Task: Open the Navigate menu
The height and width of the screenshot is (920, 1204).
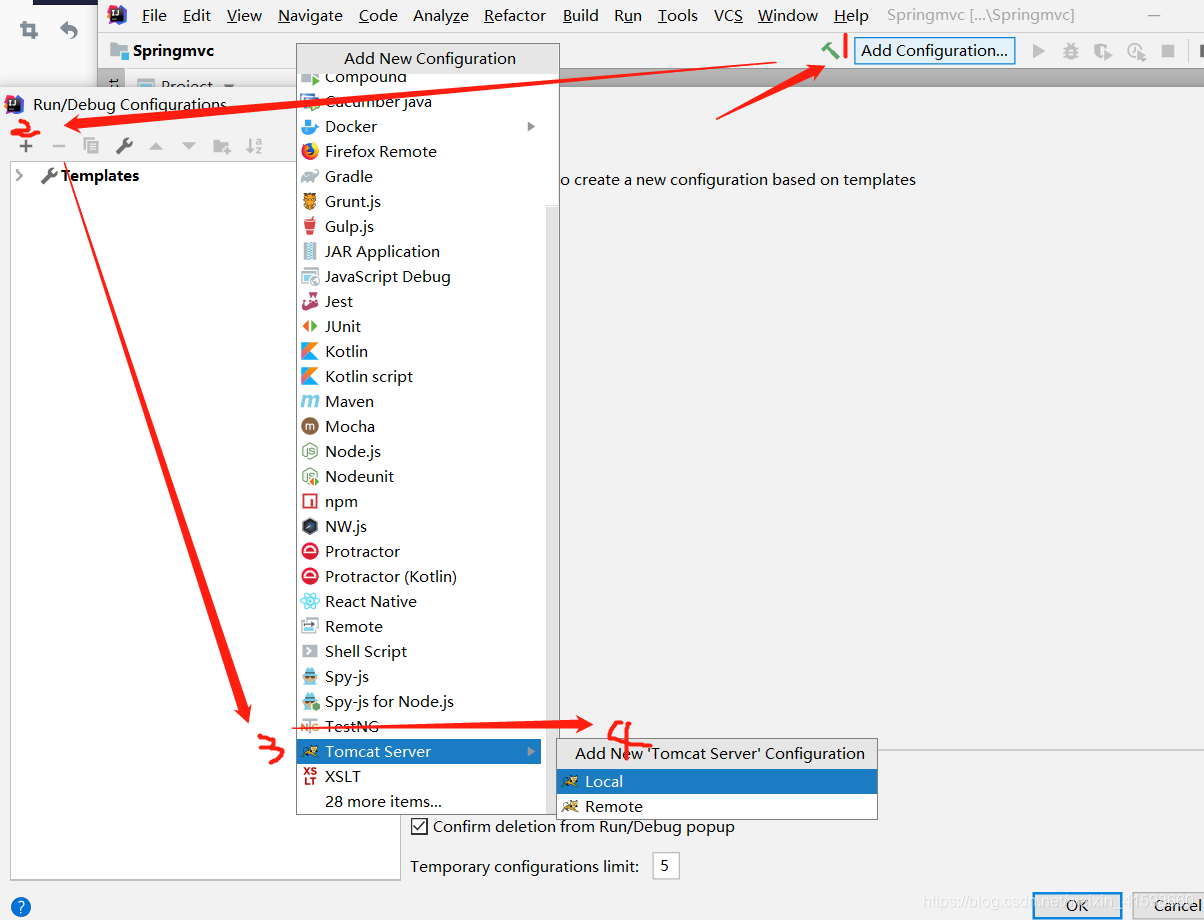Action: click(310, 15)
